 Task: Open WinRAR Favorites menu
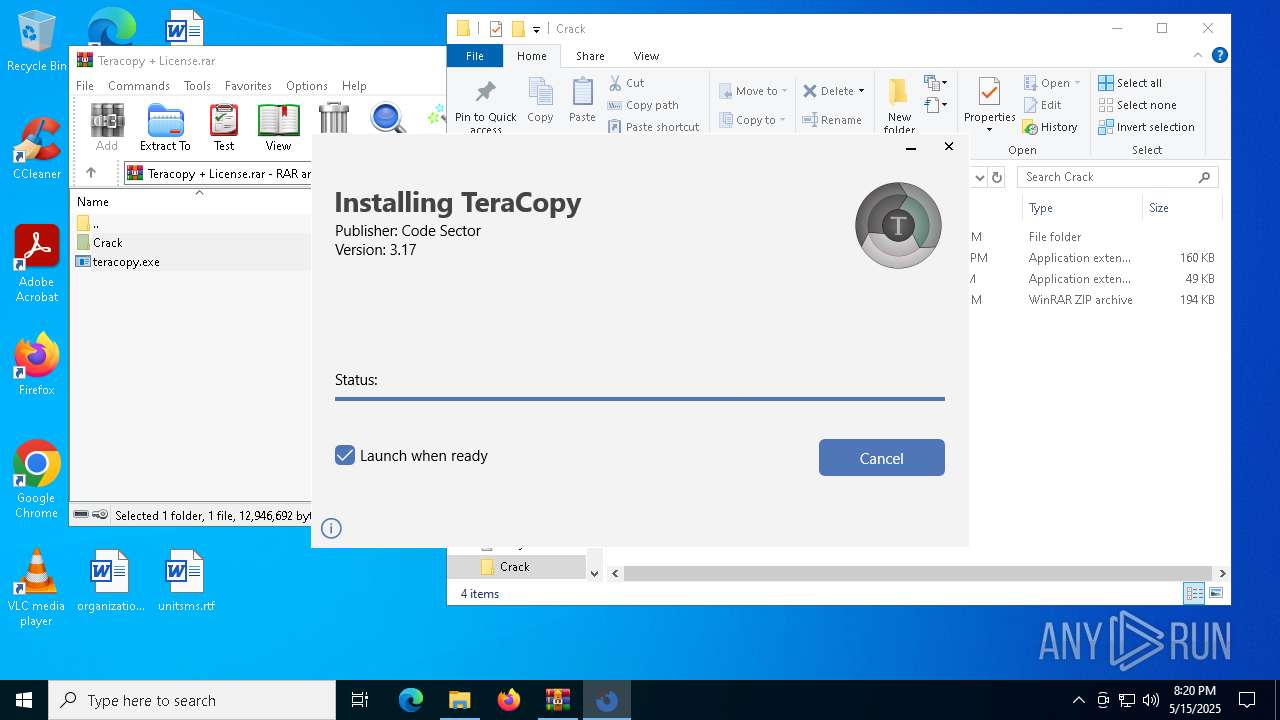[248, 86]
